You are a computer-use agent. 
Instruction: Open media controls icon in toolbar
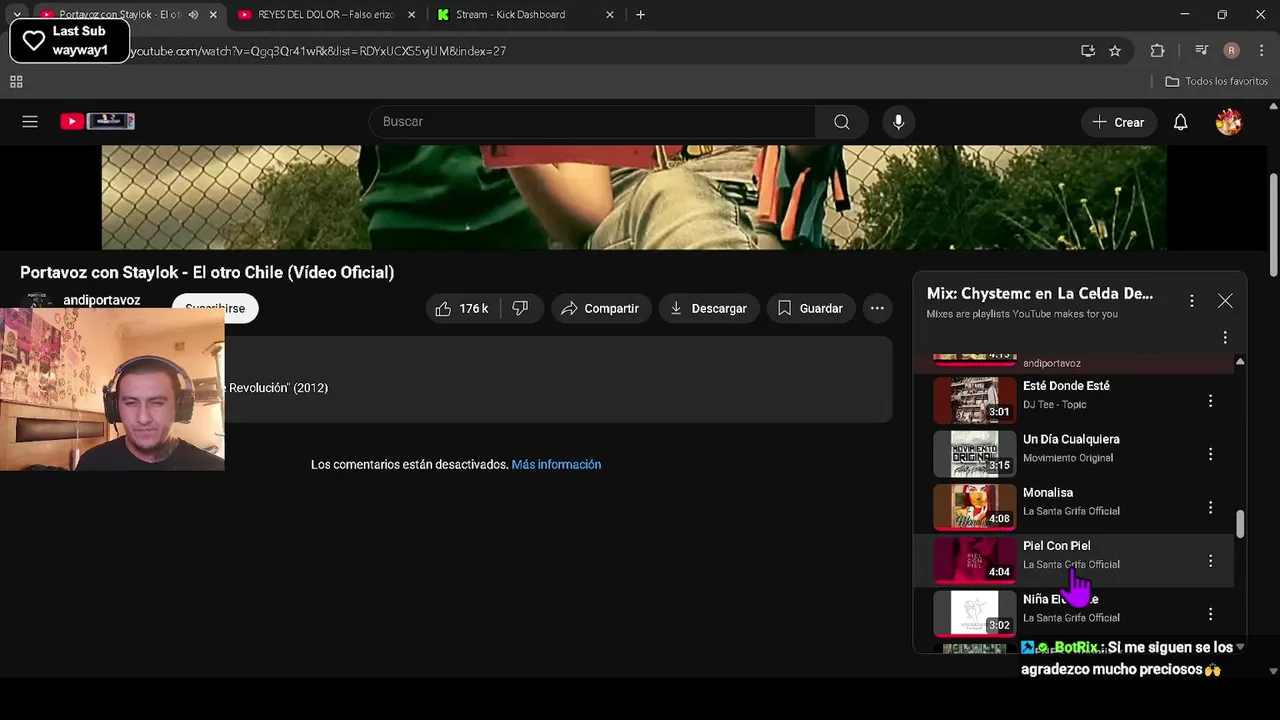pyautogui.click(x=1201, y=51)
